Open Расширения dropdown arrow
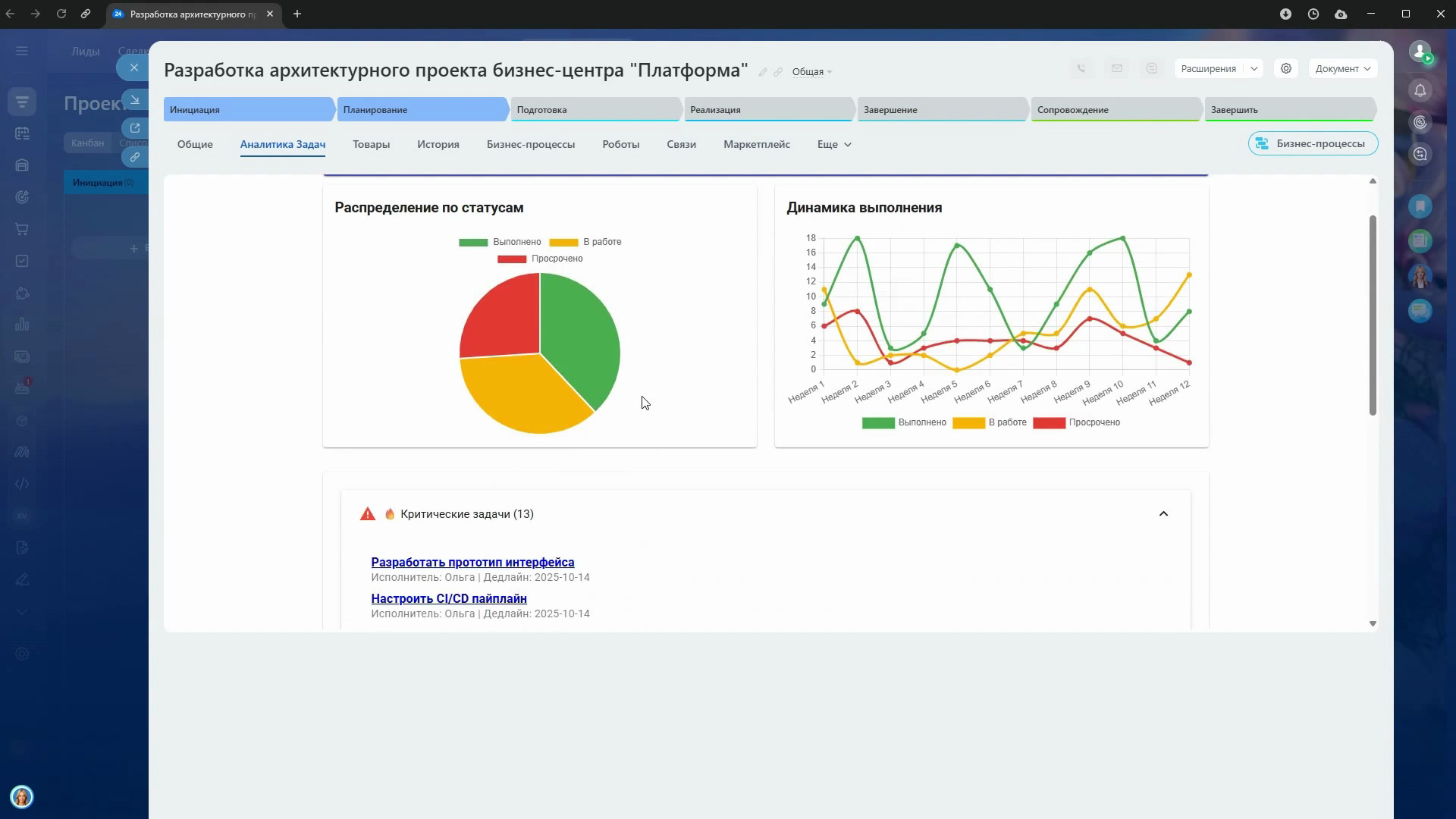 pos(1254,68)
